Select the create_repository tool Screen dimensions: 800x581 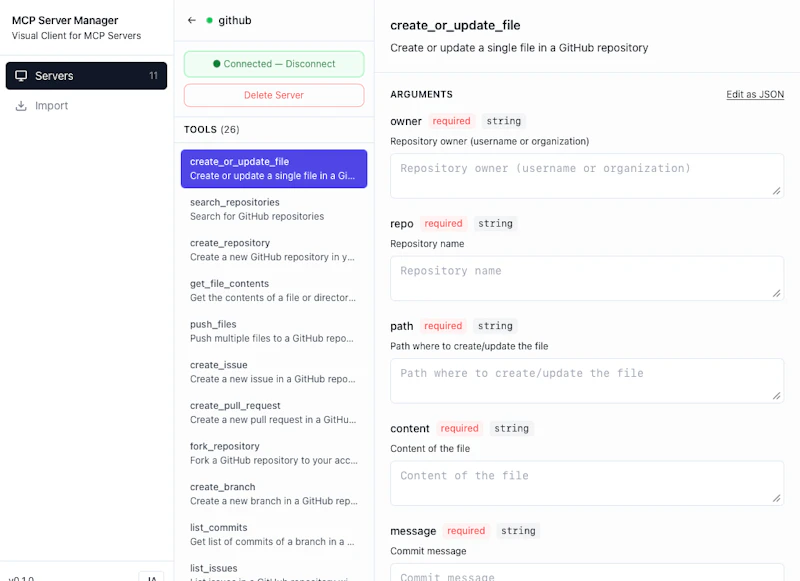(274, 250)
